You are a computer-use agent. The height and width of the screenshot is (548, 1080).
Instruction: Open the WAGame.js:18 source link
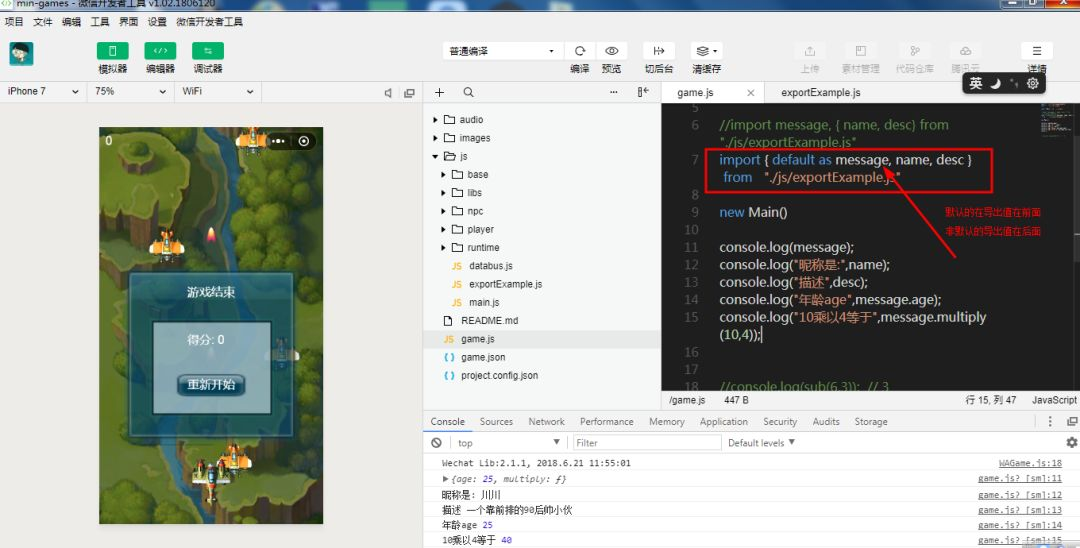click(x=1030, y=463)
